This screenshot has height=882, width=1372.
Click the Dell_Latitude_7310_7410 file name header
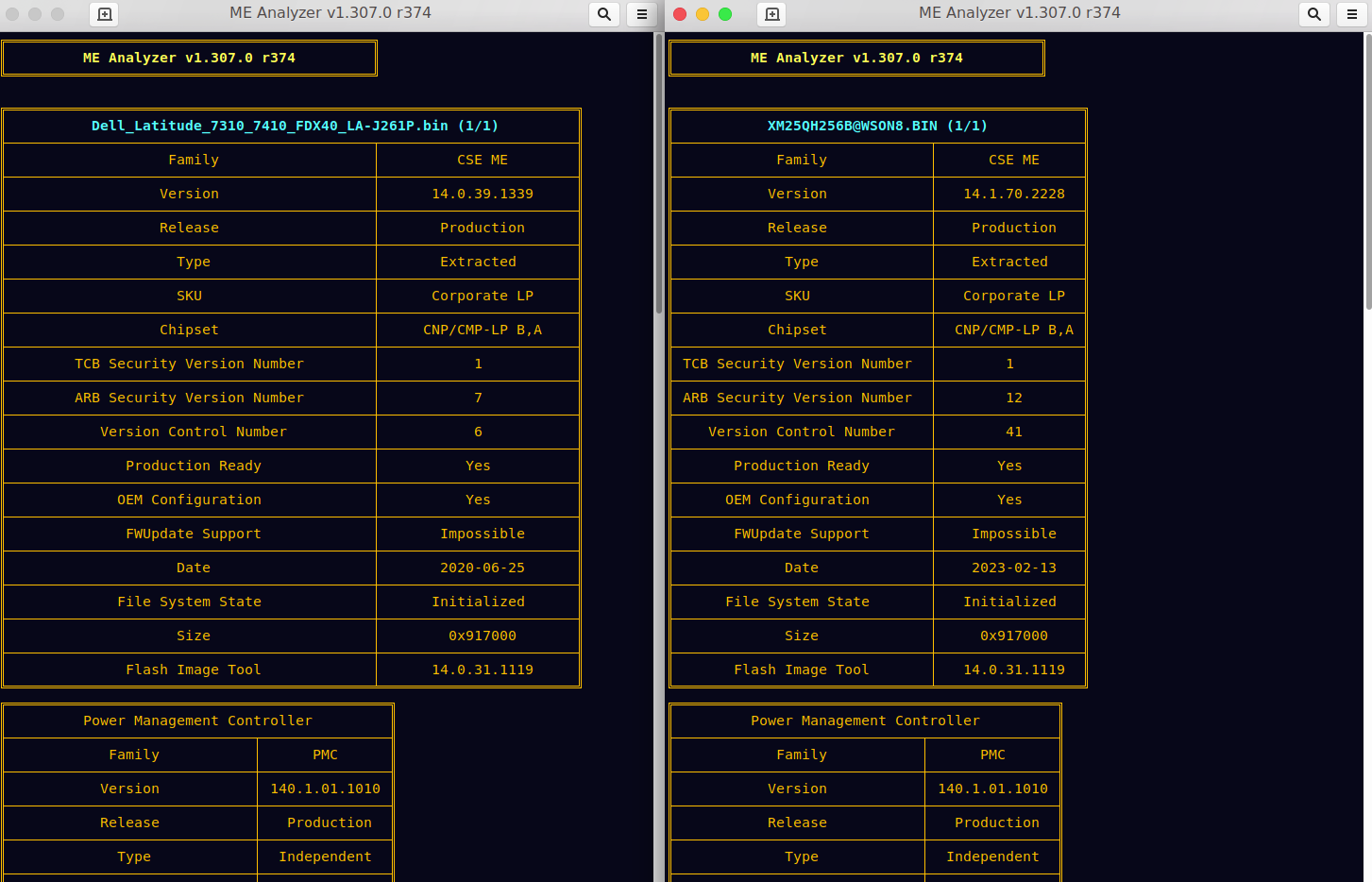tap(294, 126)
